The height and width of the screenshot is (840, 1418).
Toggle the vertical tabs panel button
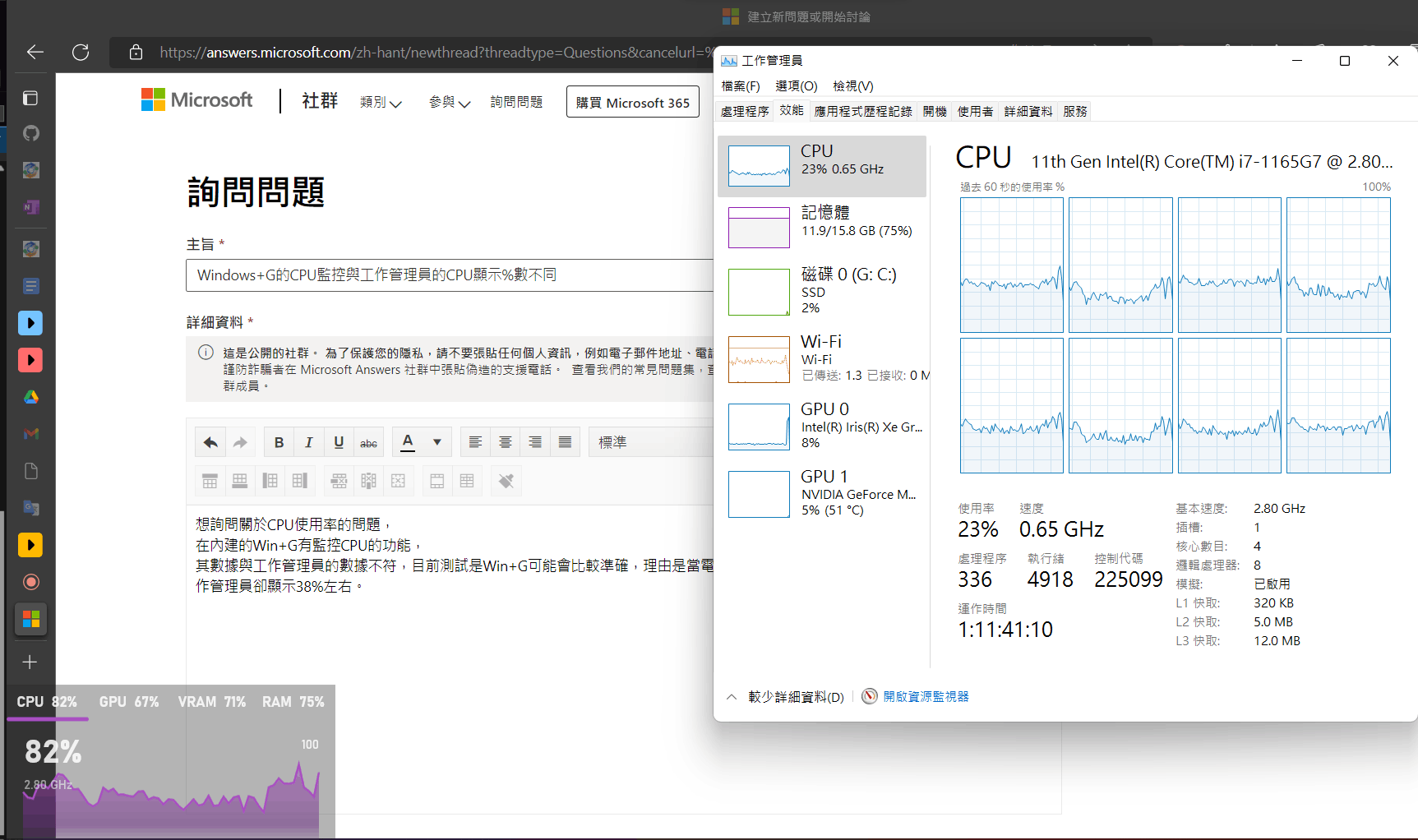point(30,99)
